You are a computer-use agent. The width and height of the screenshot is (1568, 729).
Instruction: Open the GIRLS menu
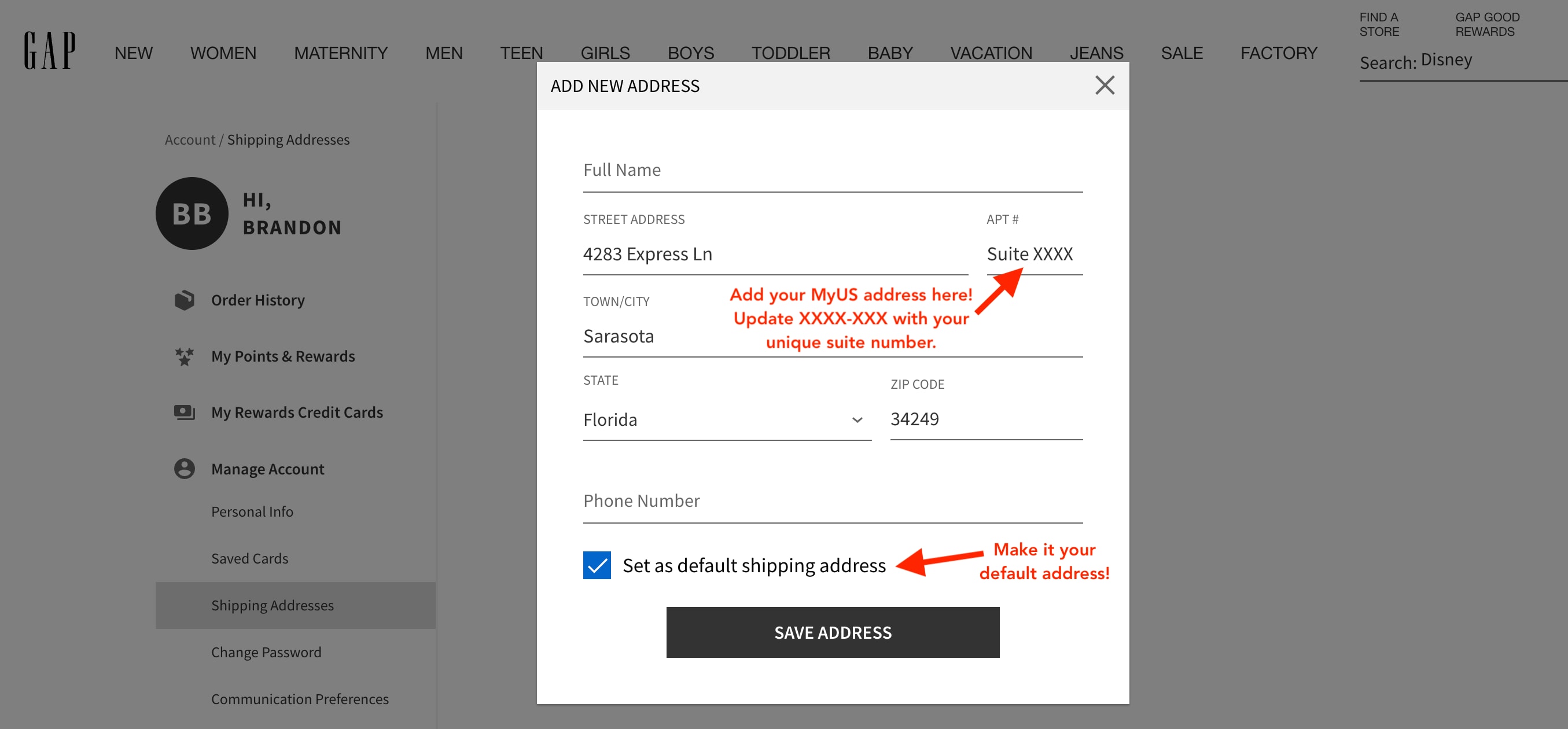[x=605, y=53]
